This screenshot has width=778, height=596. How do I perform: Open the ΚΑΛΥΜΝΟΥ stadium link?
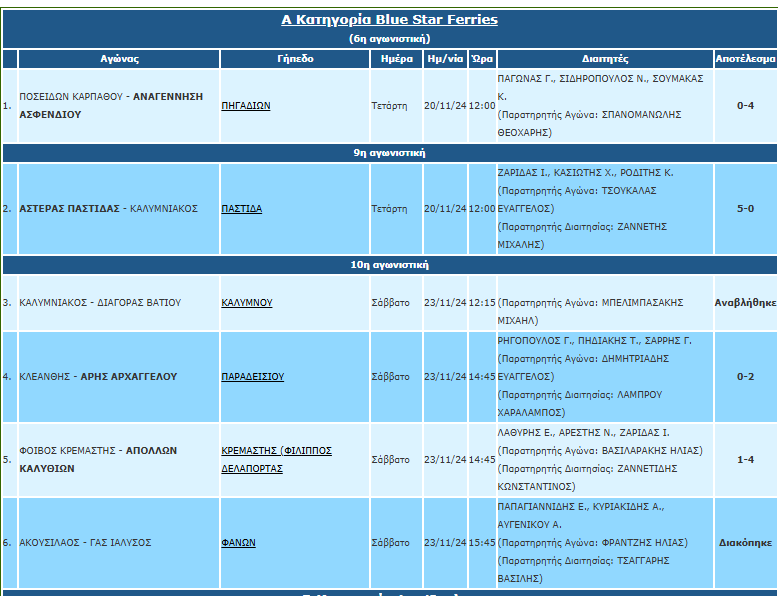point(247,303)
